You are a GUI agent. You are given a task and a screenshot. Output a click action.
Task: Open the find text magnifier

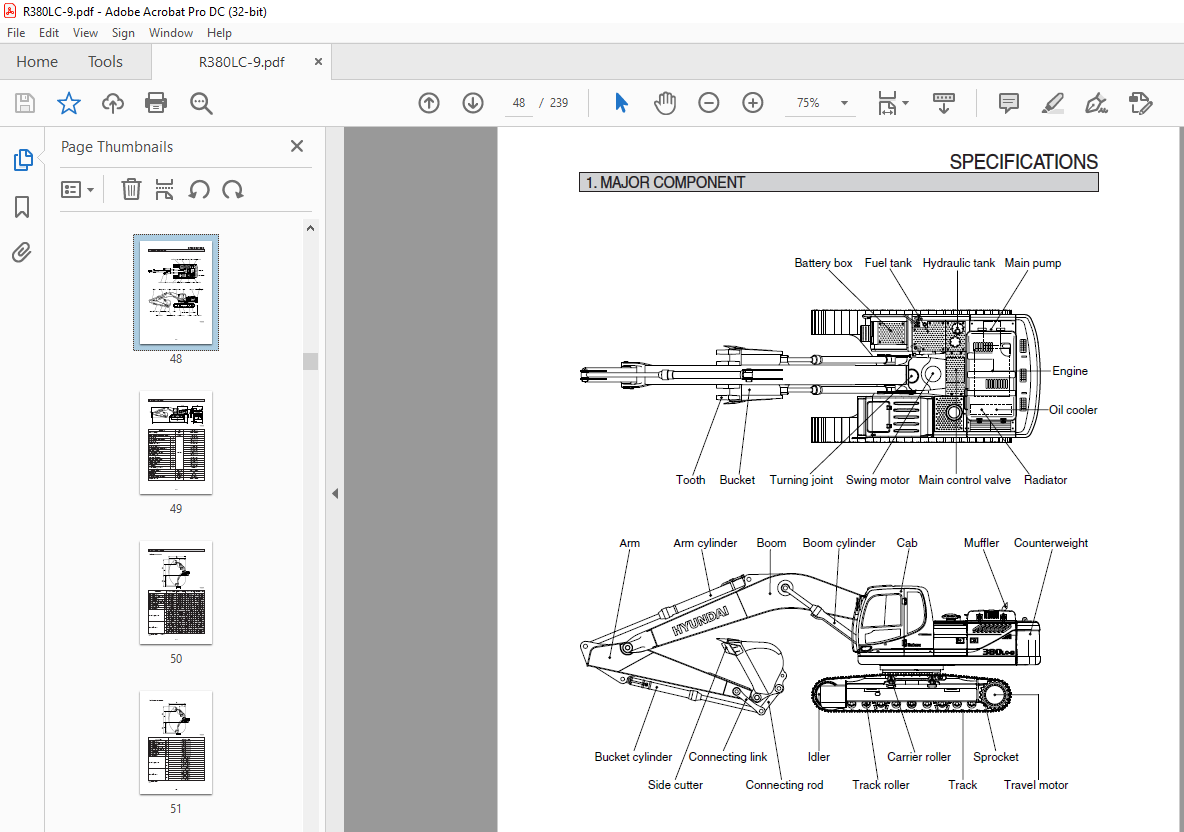(x=201, y=103)
